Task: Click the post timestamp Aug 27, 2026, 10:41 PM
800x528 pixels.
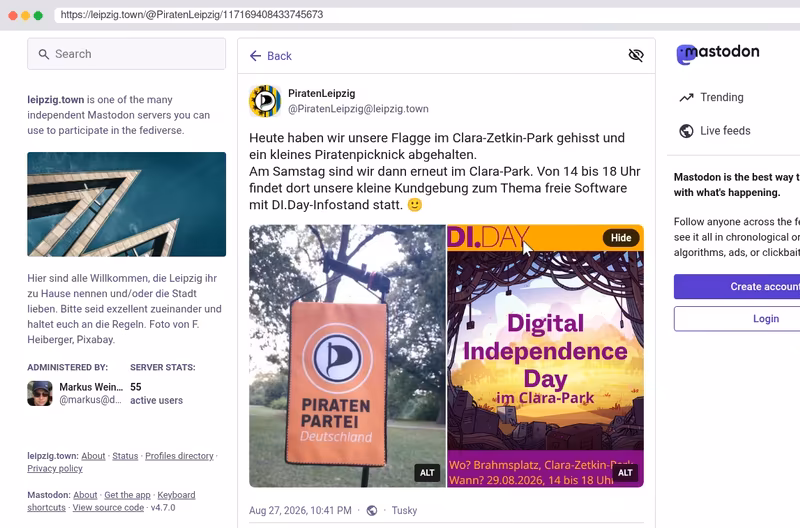Action: point(300,510)
